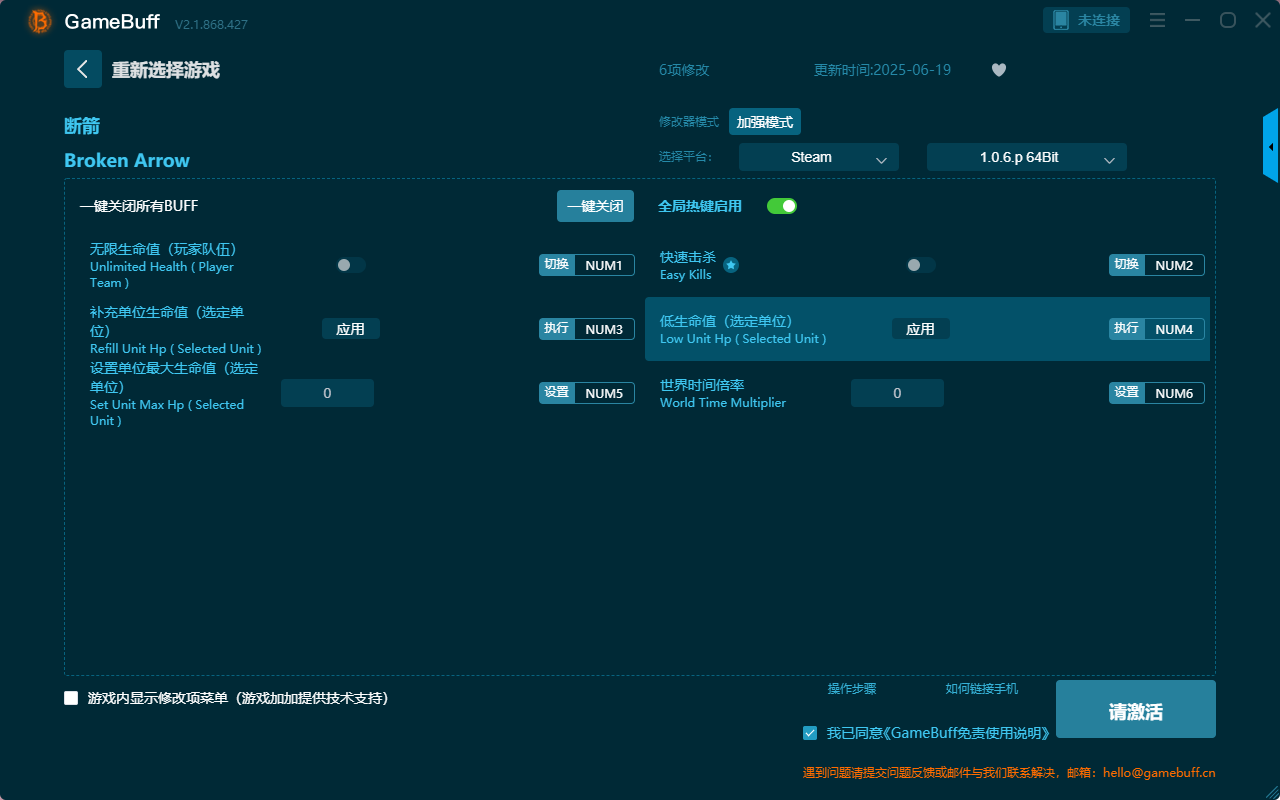1280x800 pixels.
Task: Open the 1.0.6.p 64Bit version dropdown
Action: coord(1026,157)
